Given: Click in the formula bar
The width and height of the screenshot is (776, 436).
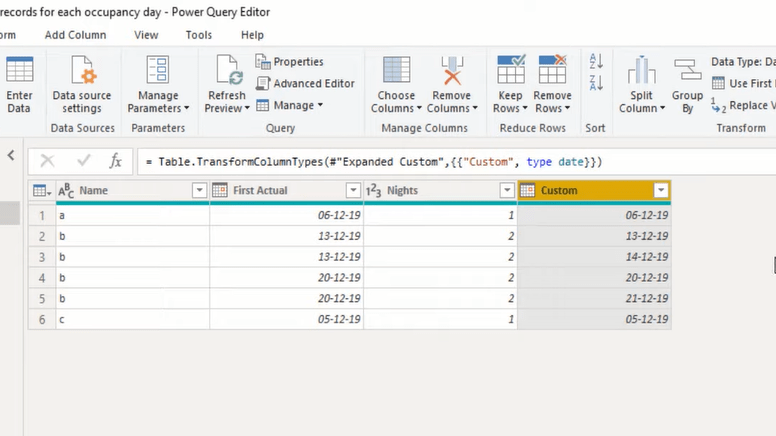Looking at the screenshot, I should [x=456, y=162].
